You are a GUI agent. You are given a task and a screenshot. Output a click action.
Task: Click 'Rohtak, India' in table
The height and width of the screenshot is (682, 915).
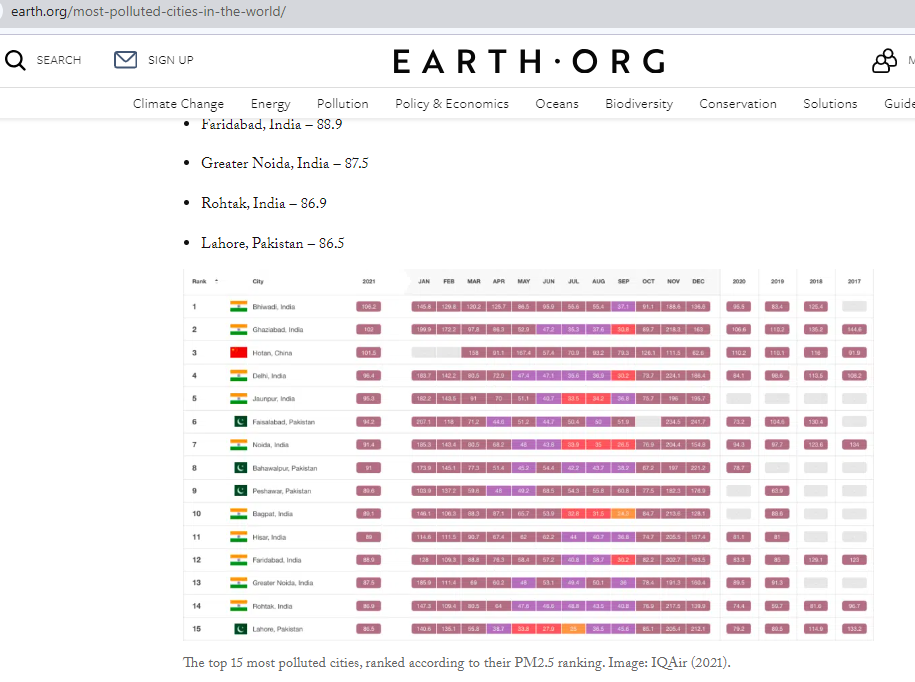tap(272, 606)
